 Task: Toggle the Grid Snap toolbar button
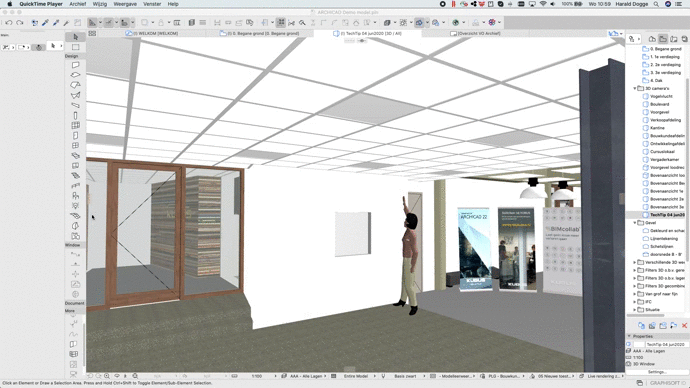tap(125, 22)
